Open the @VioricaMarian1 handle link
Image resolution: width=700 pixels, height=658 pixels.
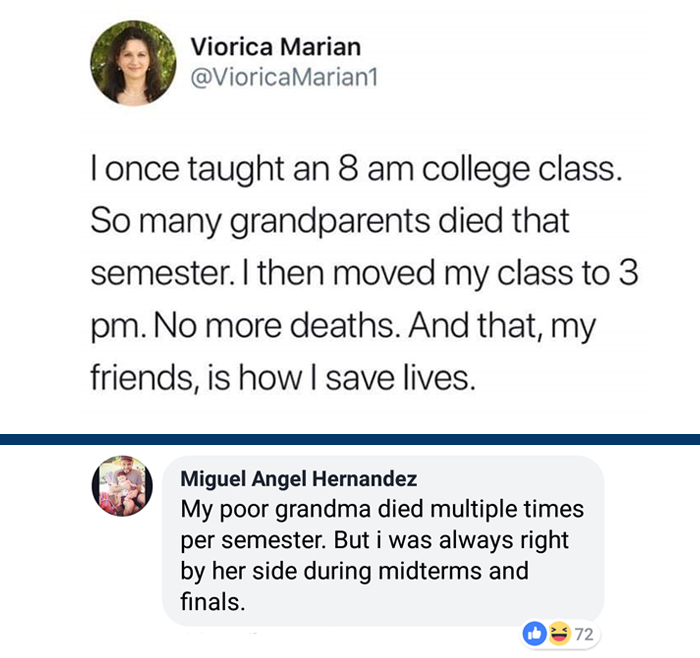click(x=284, y=76)
